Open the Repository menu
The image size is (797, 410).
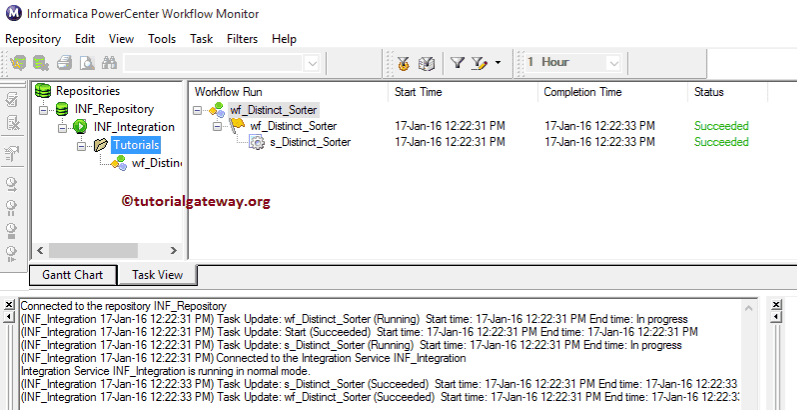[x=33, y=39]
